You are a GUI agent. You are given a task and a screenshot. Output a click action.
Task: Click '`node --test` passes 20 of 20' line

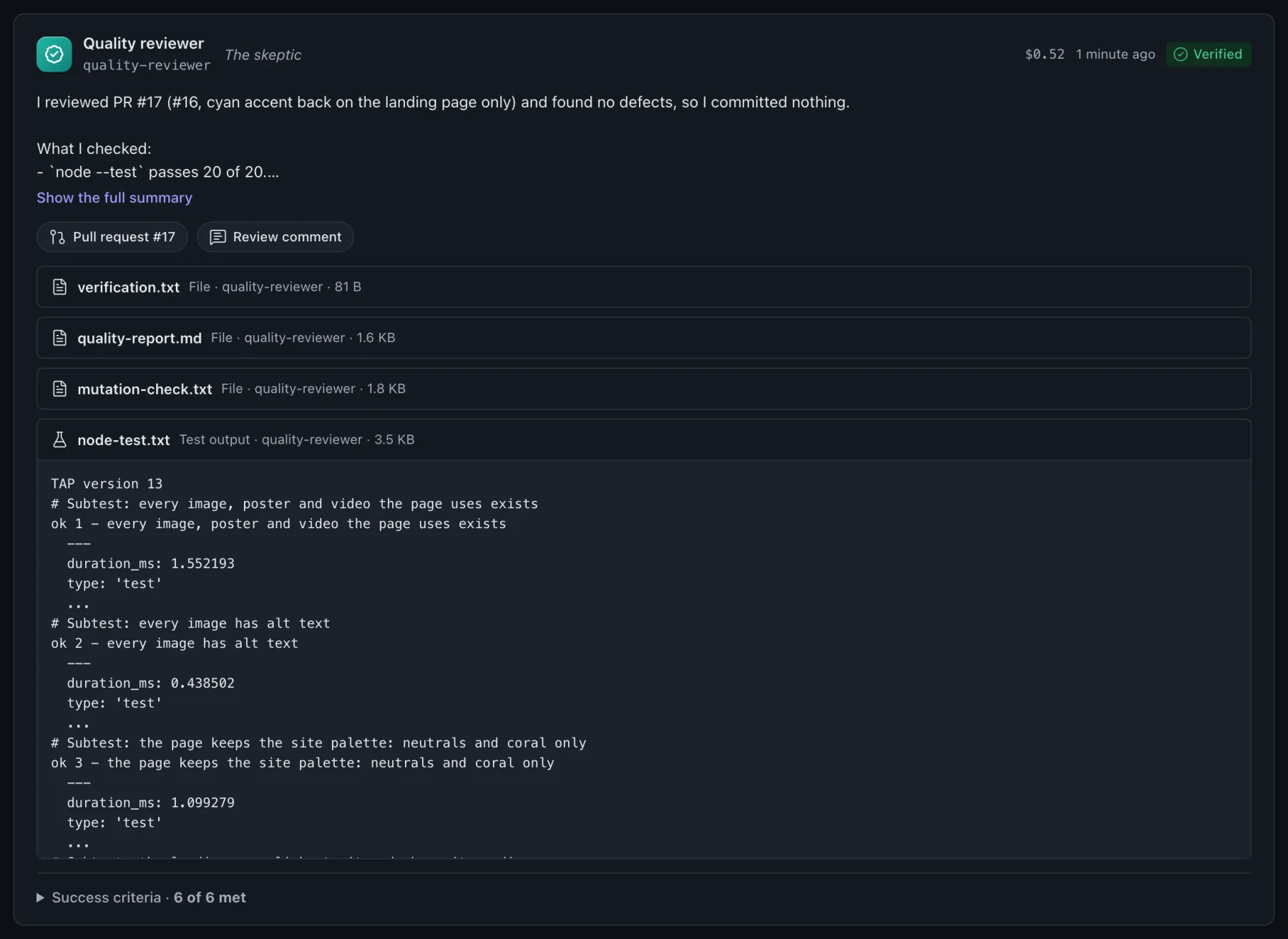point(158,172)
